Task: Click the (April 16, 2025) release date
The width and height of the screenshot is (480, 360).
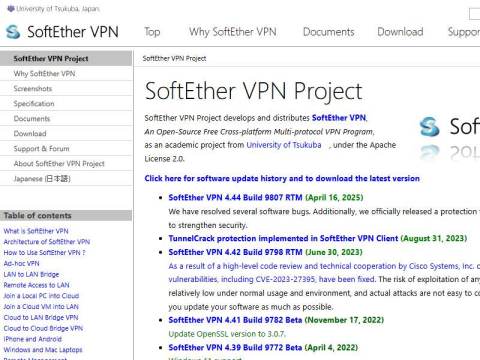Action: pyautogui.click(x=334, y=197)
